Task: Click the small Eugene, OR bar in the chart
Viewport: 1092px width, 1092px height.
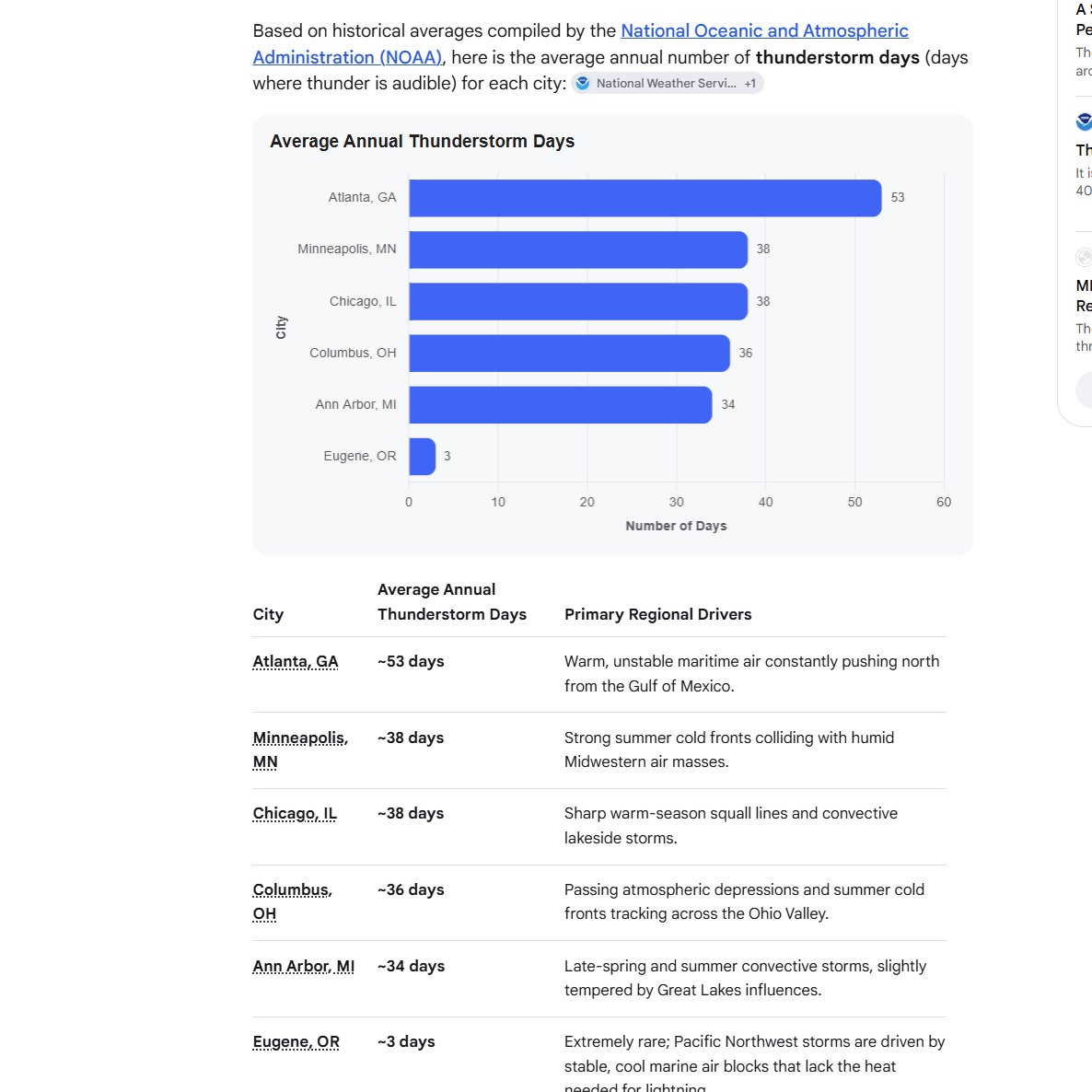Action: coord(422,456)
